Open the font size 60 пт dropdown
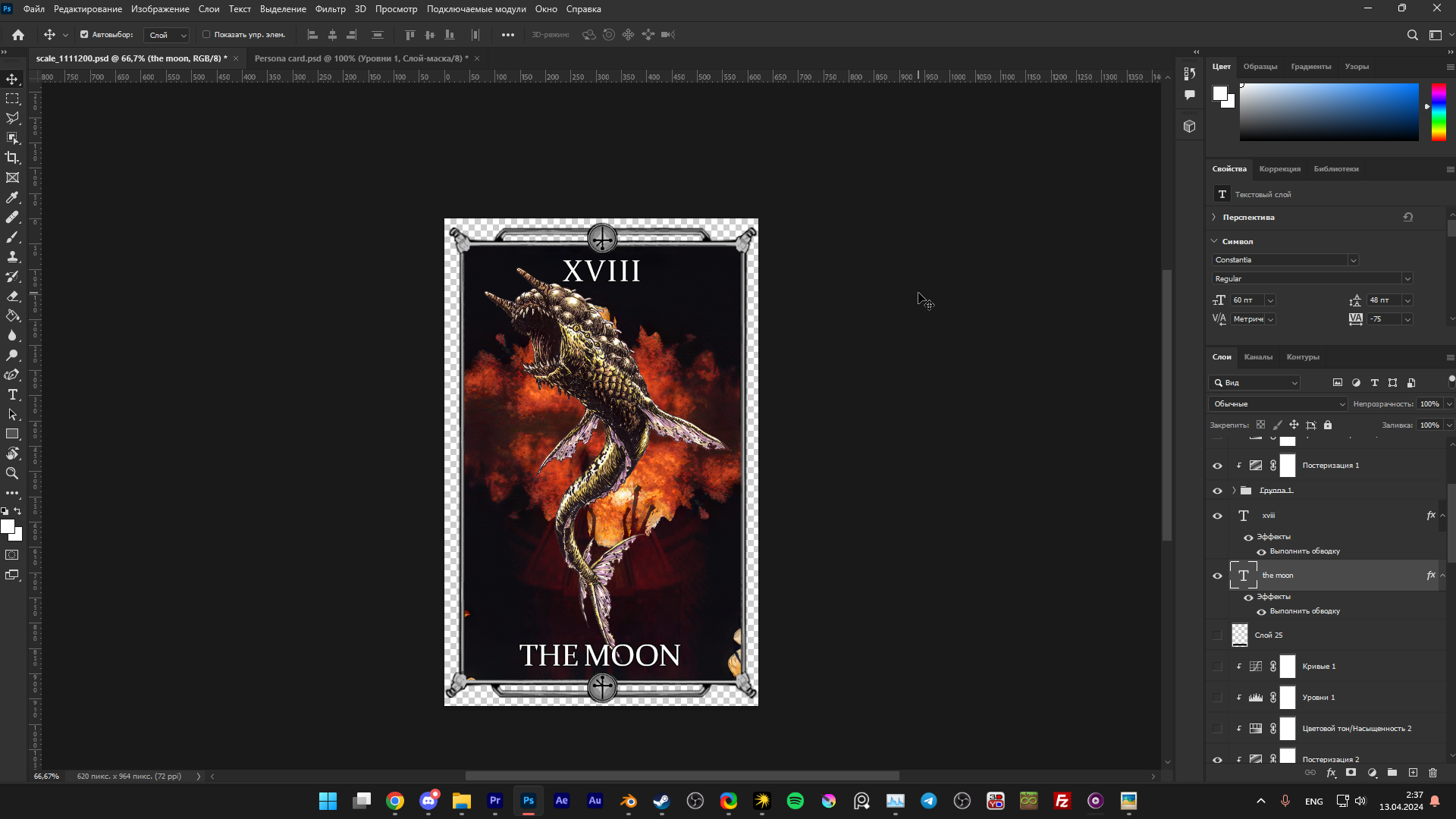 click(x=1270, y=300)
